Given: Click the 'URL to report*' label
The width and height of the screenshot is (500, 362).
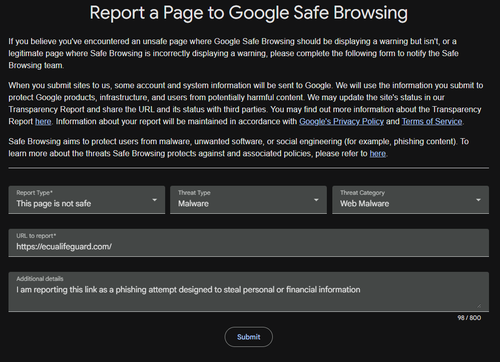Looking at the screenshot, I should tap(36, 236).
